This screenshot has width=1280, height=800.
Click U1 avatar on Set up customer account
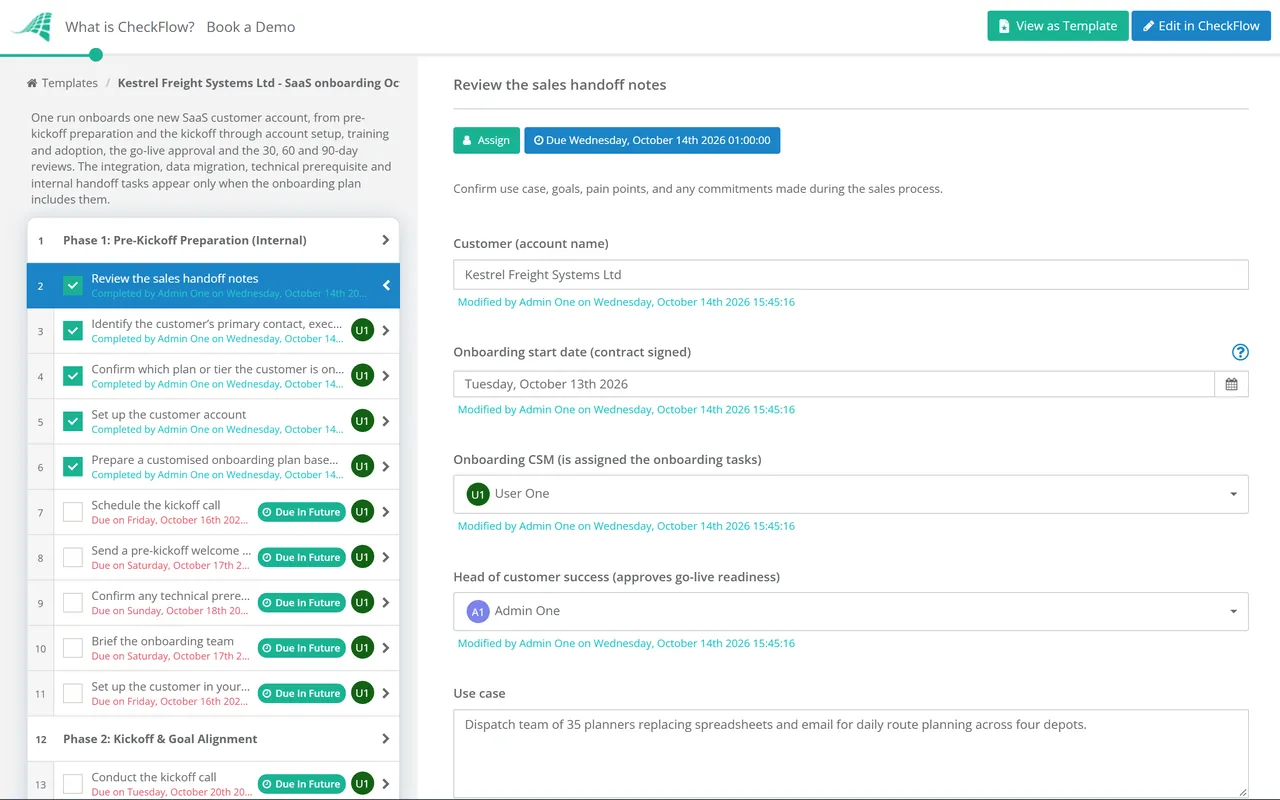point(362,421)
